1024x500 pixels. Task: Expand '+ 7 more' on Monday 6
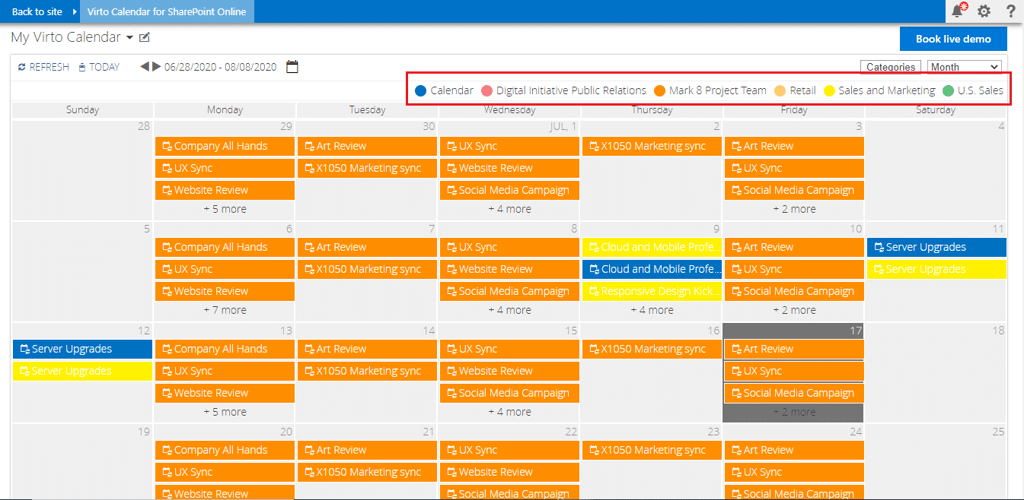(x=225, y=311)
